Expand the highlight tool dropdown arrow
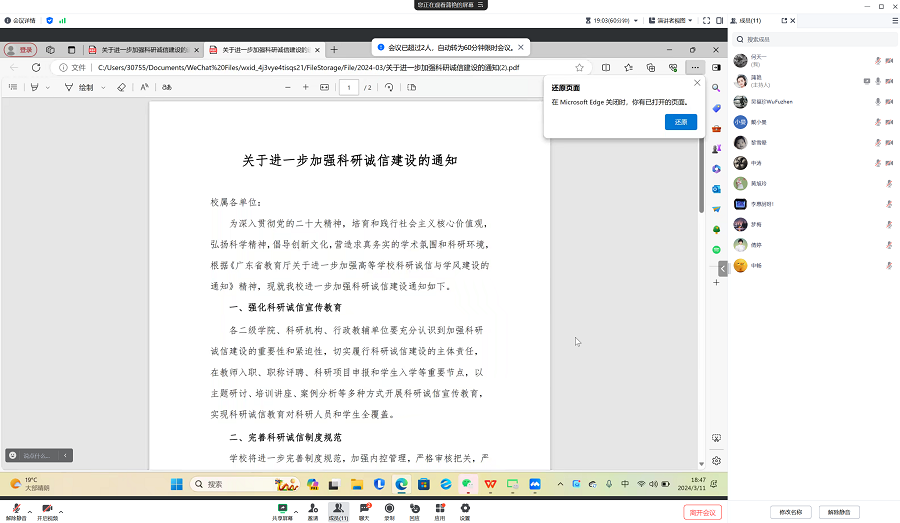 tap(48, 88)
